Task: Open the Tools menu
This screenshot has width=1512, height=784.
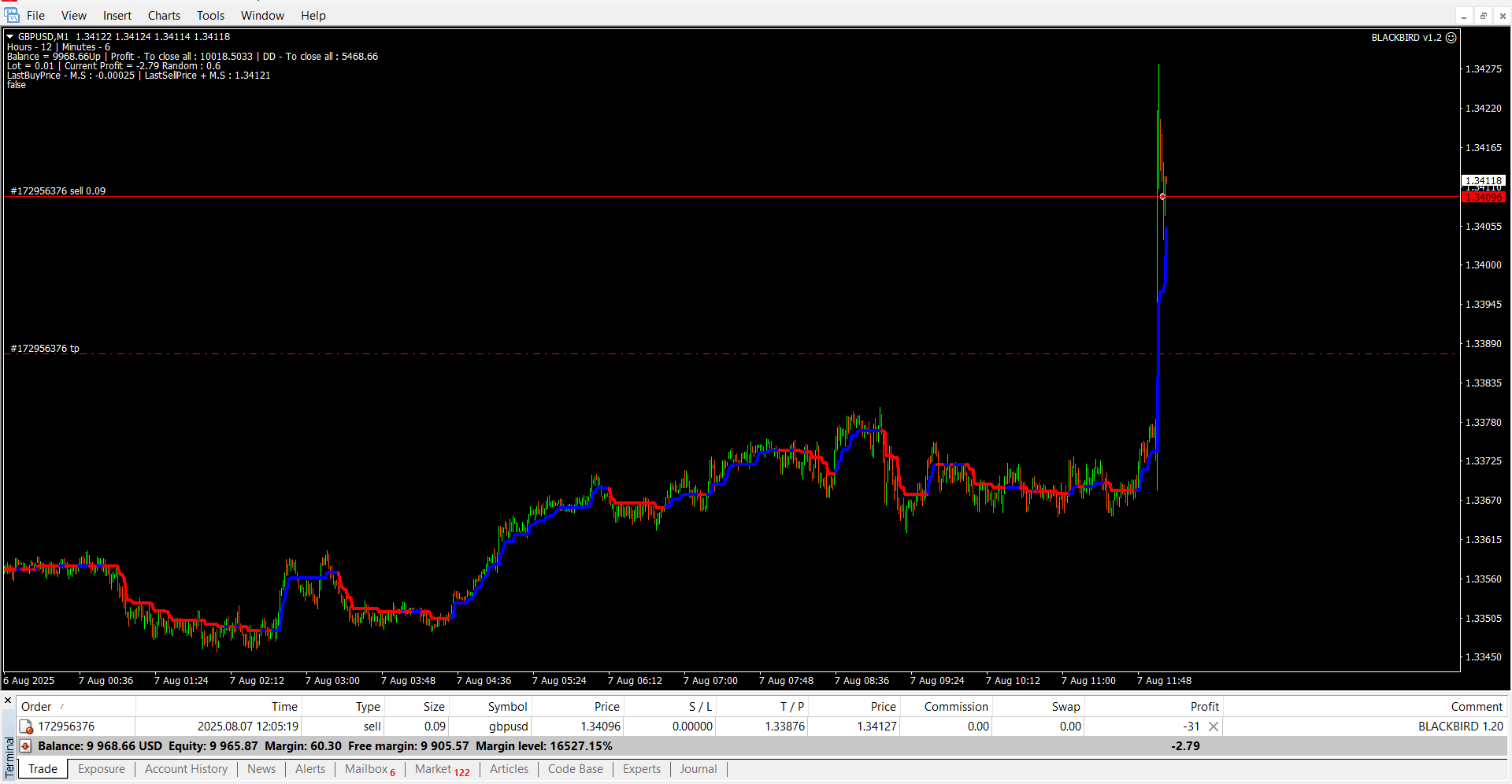Action: pos(210,16)
